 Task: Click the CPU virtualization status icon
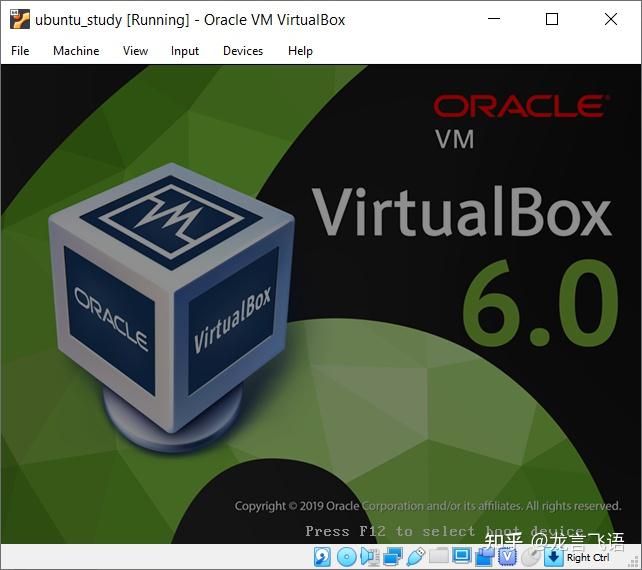click(508, 557)
